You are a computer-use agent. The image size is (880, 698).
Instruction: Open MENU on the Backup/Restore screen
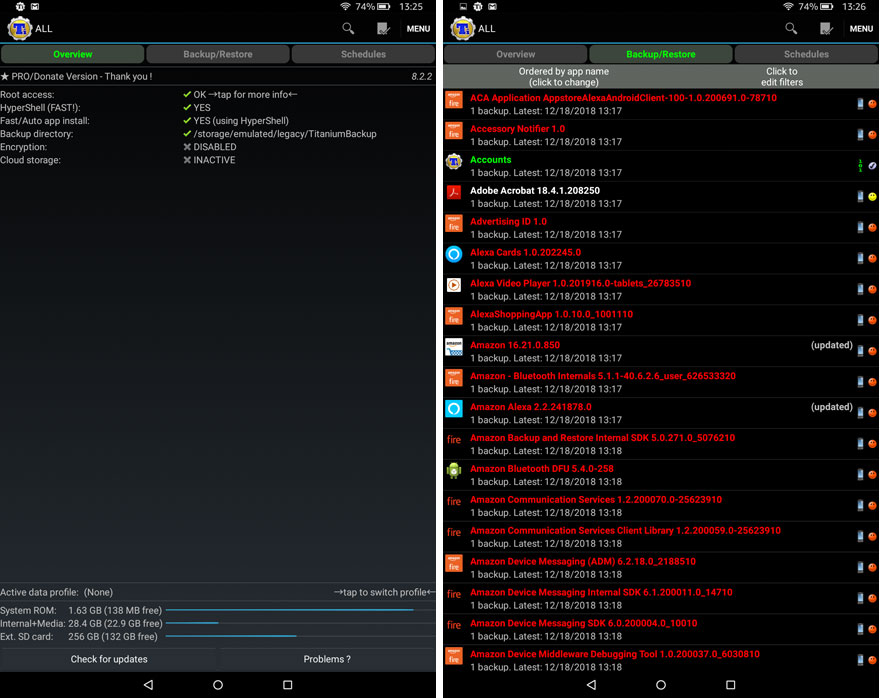coord(861,29)
